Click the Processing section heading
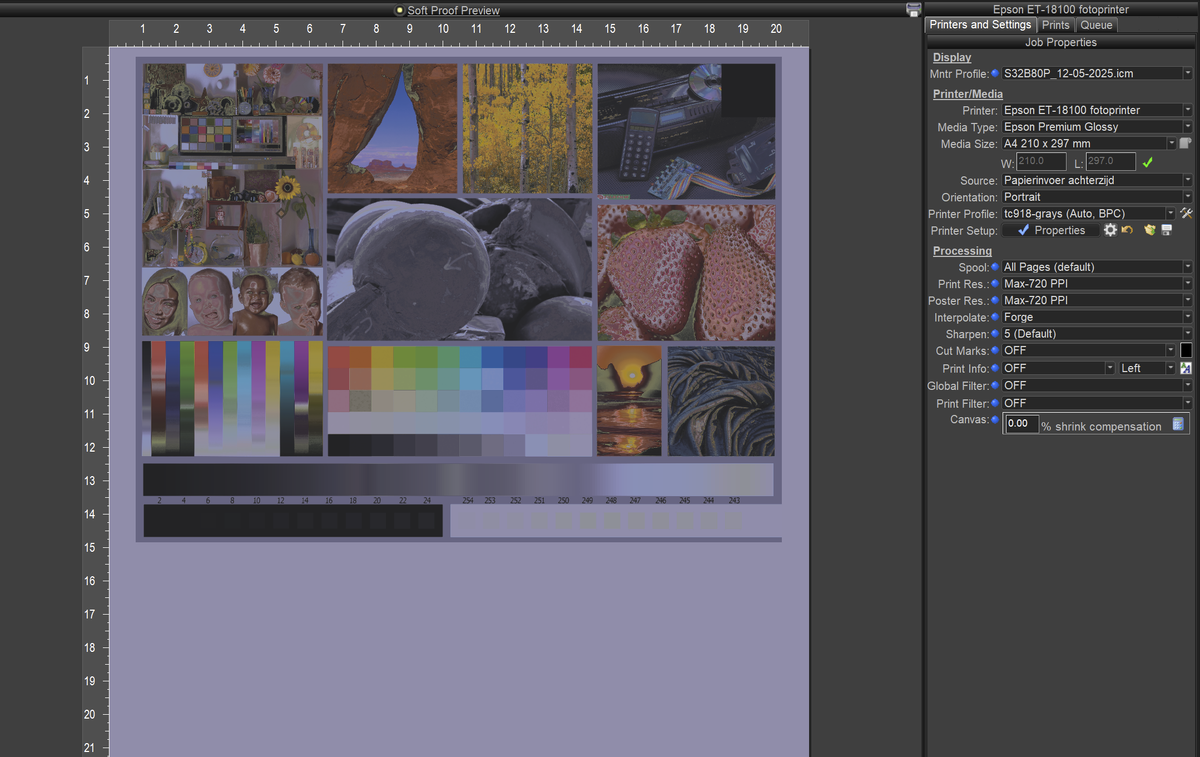1200x757 pixels. click(x=962, y=251)
